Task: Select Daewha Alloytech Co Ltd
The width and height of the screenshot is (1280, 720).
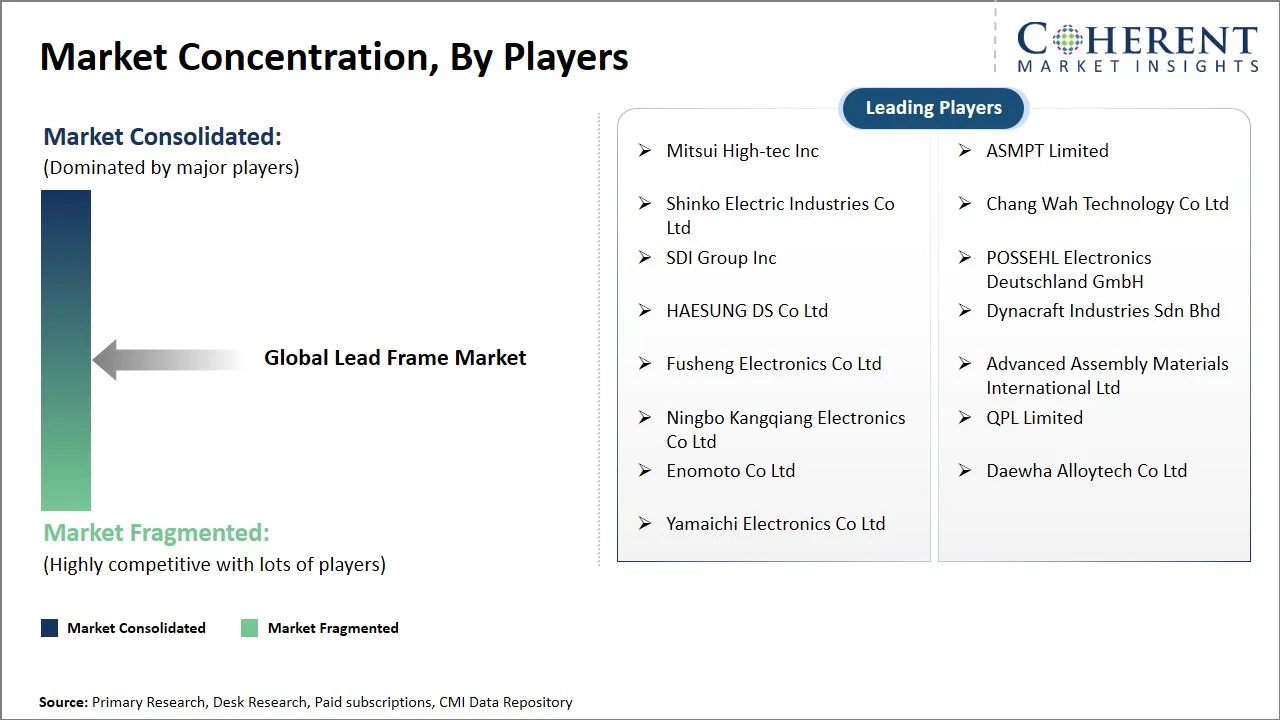Action: [x=1086, y=471]
